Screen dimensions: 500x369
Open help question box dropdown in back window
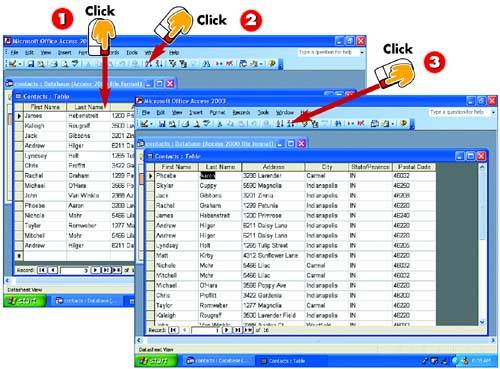tap(362, 53)
